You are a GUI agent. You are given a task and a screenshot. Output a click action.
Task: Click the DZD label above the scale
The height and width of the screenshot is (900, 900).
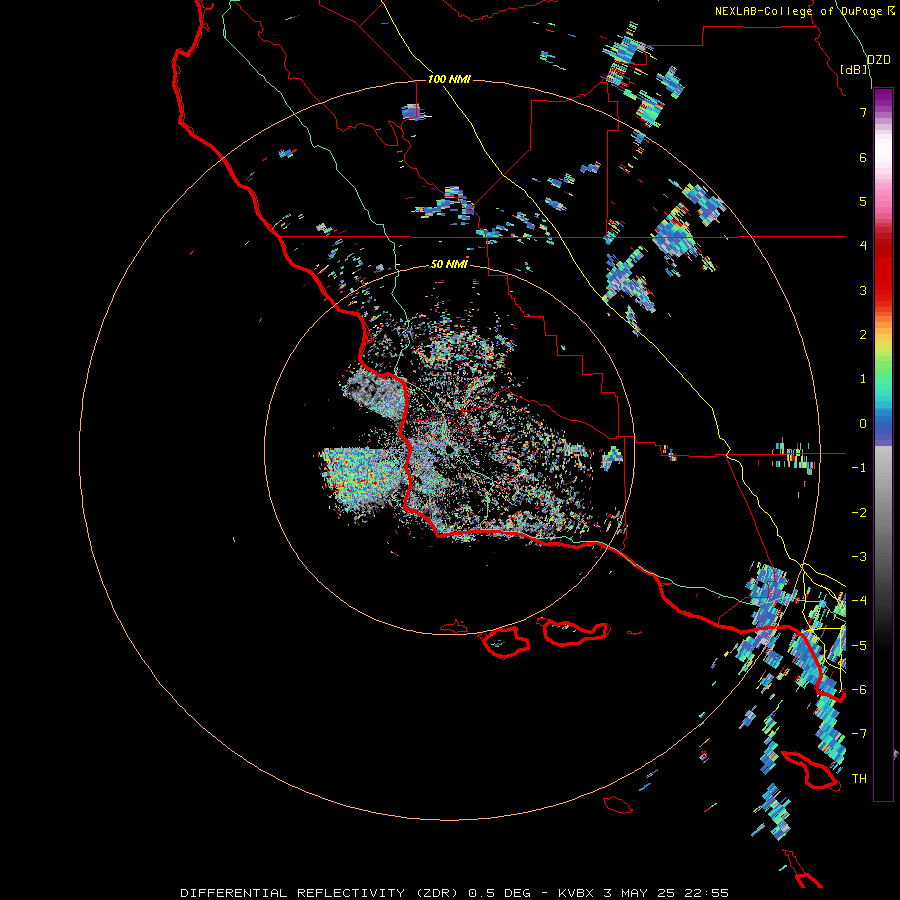(x=878, y=60)
